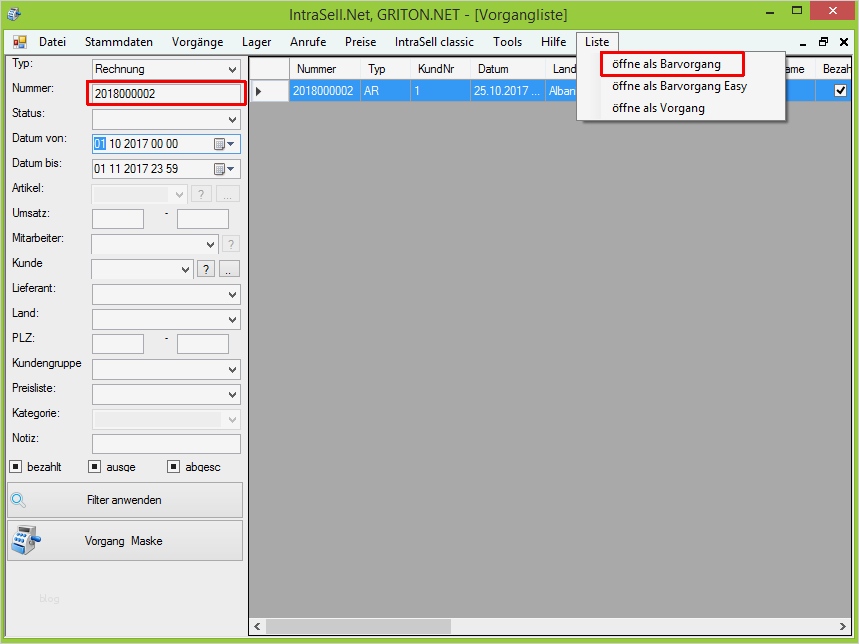Click the application icon in the menu bar

[20, 42]
